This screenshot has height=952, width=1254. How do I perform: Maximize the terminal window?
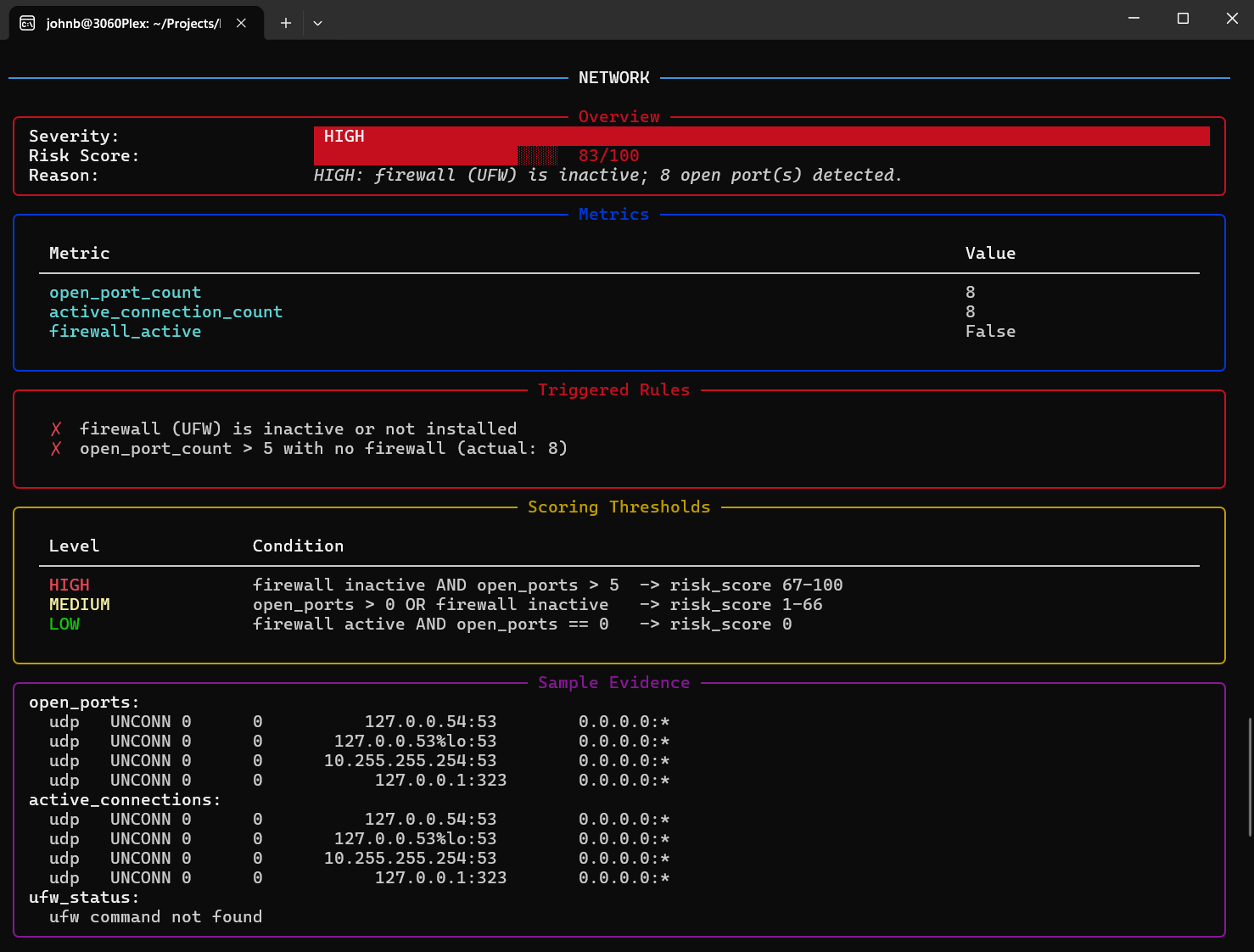pos(1183,18)
